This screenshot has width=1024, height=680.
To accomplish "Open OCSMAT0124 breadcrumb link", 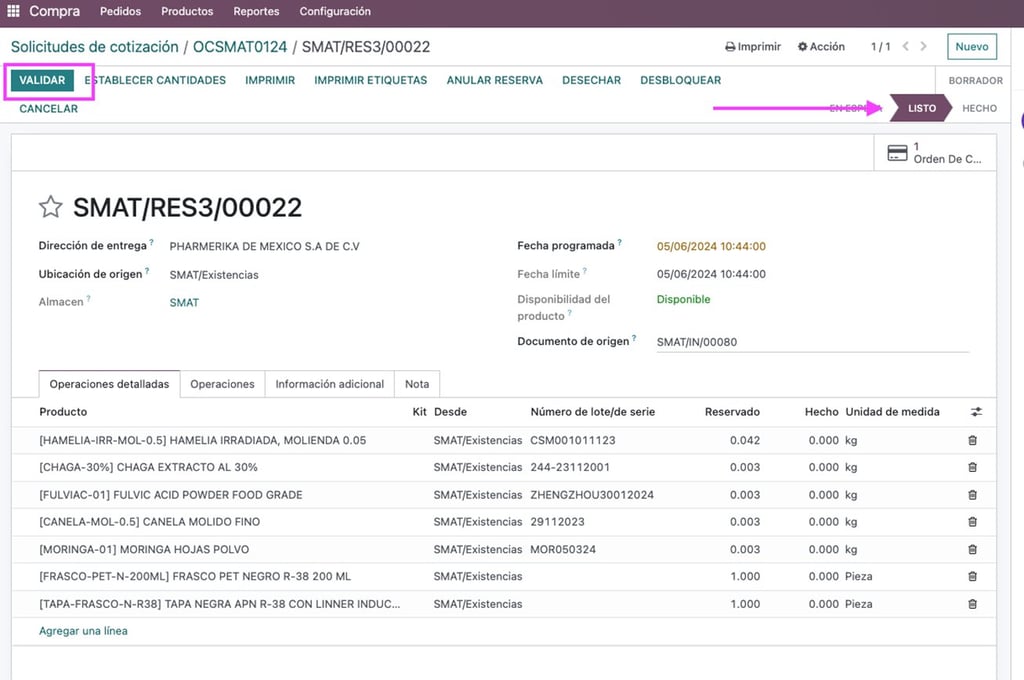I will point(240,47).
